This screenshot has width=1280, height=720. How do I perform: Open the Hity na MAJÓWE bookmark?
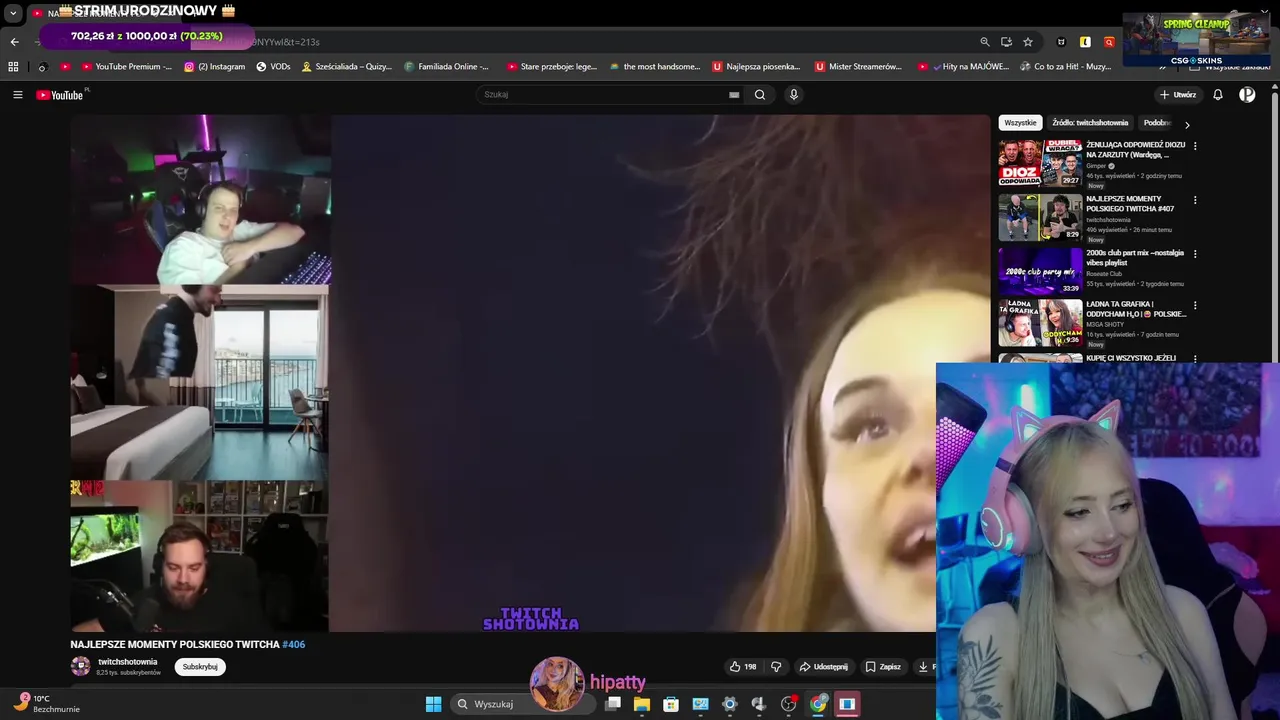(964, 67)
